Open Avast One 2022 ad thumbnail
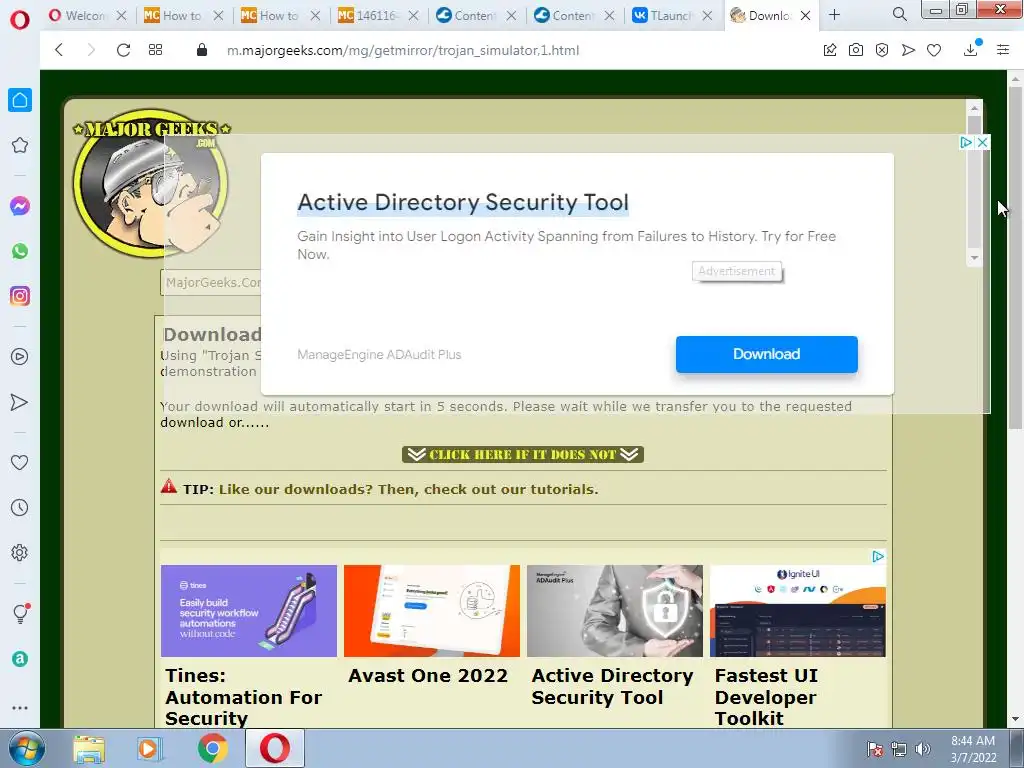 (432, 611)
